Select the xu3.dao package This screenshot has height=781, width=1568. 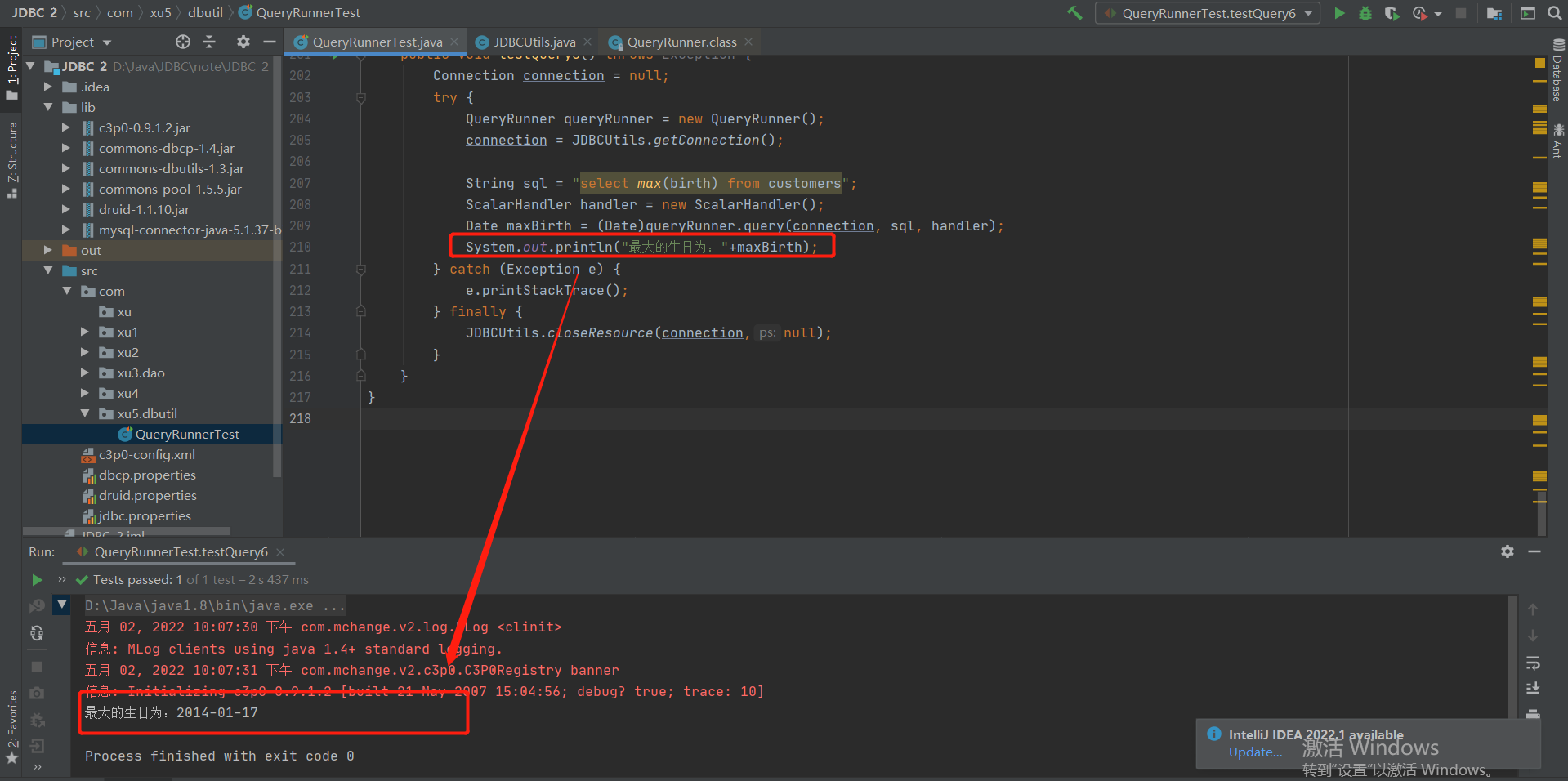click(x=141, y=373)
